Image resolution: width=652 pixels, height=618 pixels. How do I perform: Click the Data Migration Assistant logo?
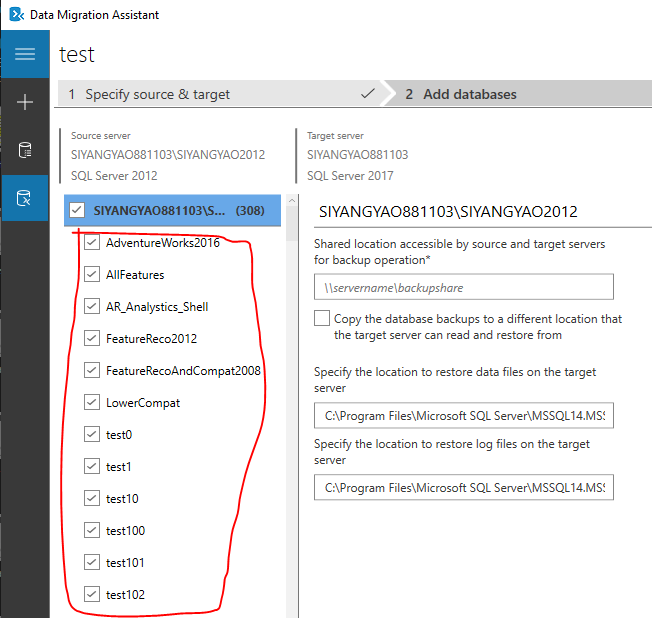(x=17, y=15)
